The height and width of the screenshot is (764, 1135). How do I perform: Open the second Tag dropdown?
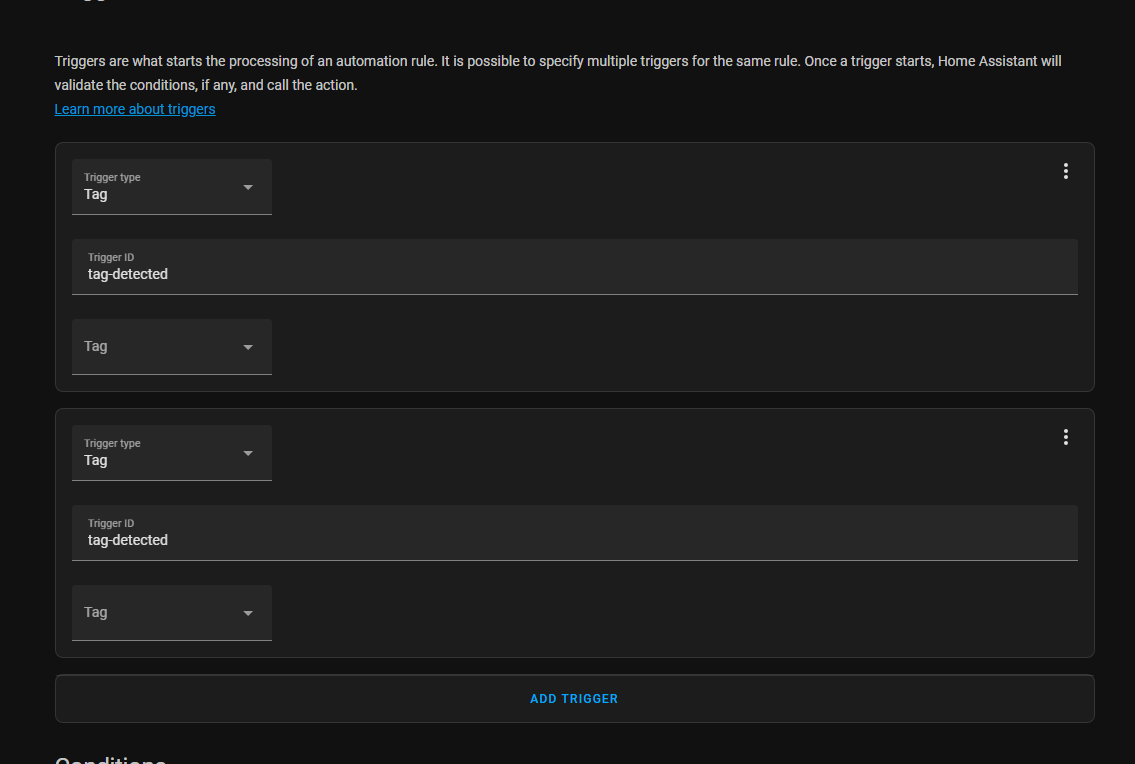[x=170, y=612]
